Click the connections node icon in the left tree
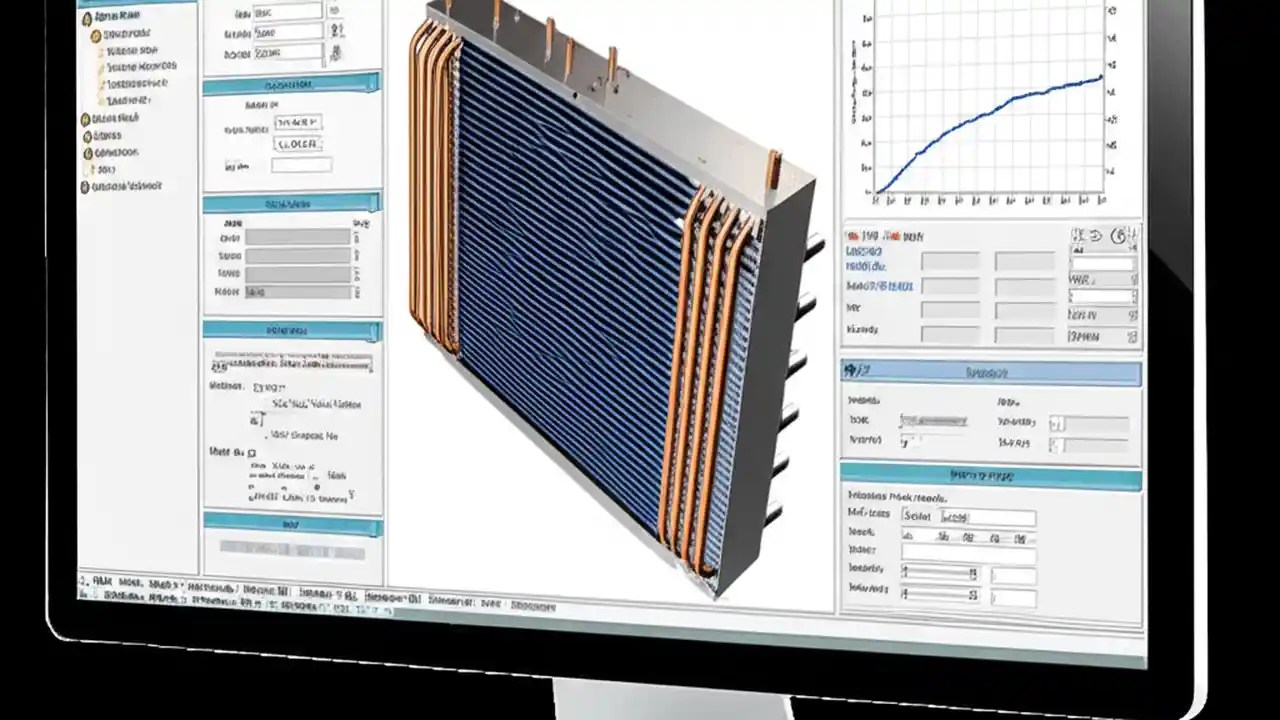Screen dimensions: 1280x720 point(86,152)
